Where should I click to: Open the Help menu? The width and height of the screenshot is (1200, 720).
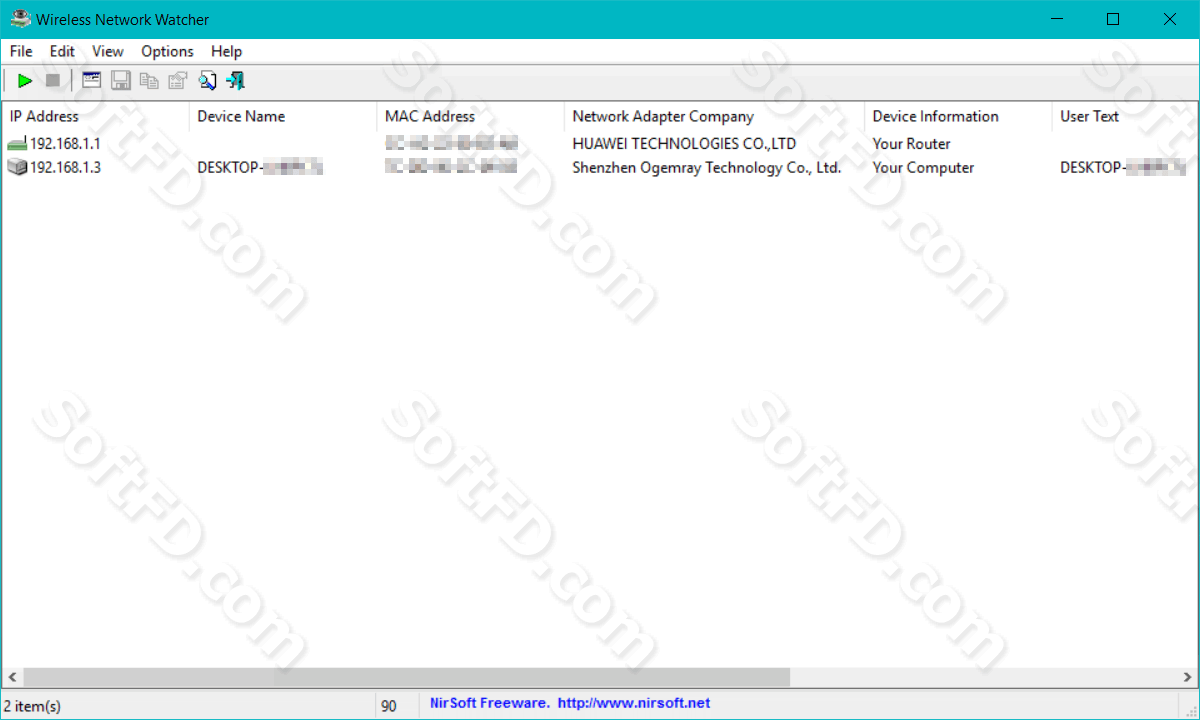226,51
